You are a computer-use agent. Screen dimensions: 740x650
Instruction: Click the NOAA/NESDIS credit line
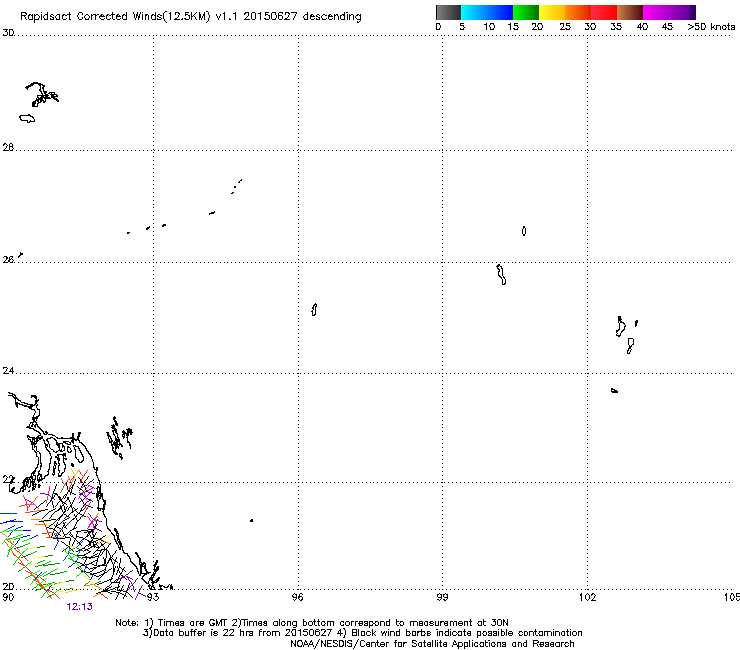(x=432, y=644)
